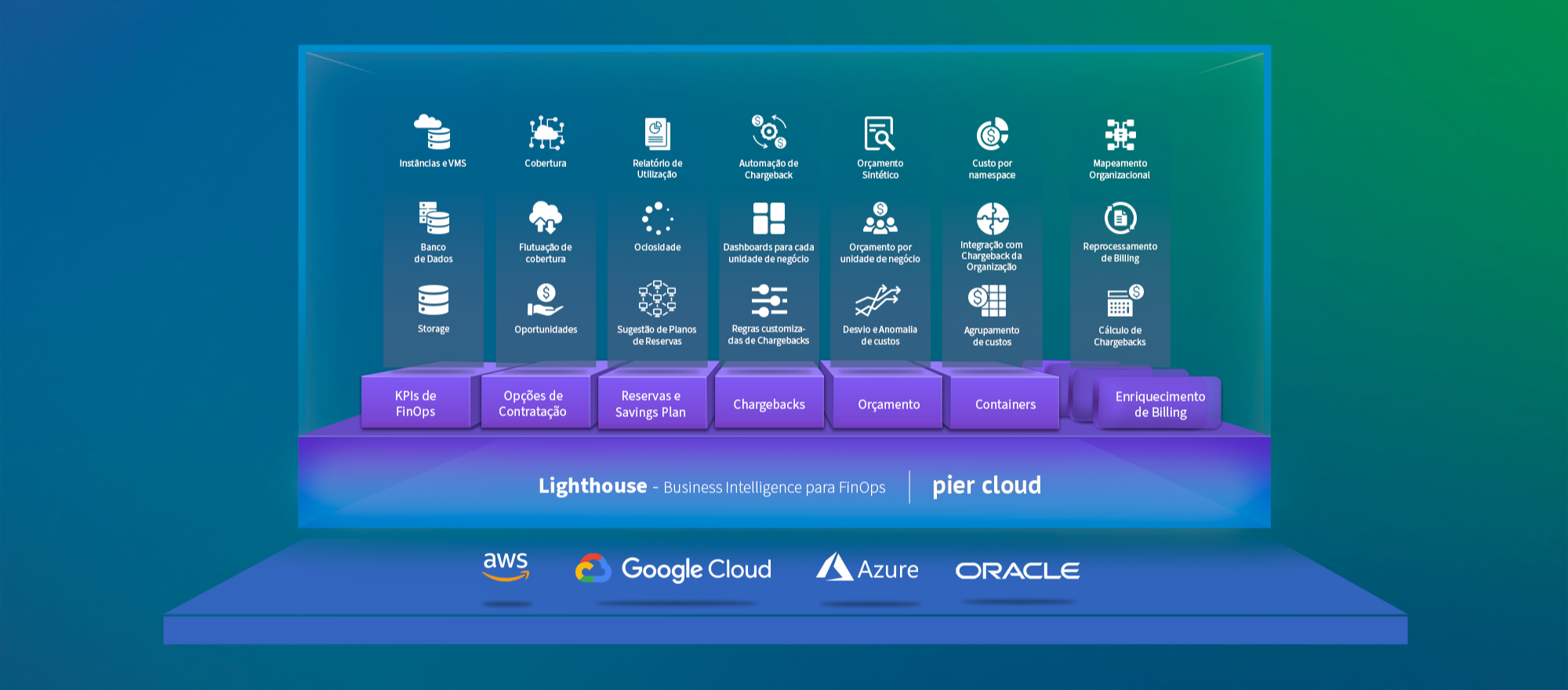Select the Orçamento Sintético magnifier icon
1568x690 pixels.
pos(880,133)
